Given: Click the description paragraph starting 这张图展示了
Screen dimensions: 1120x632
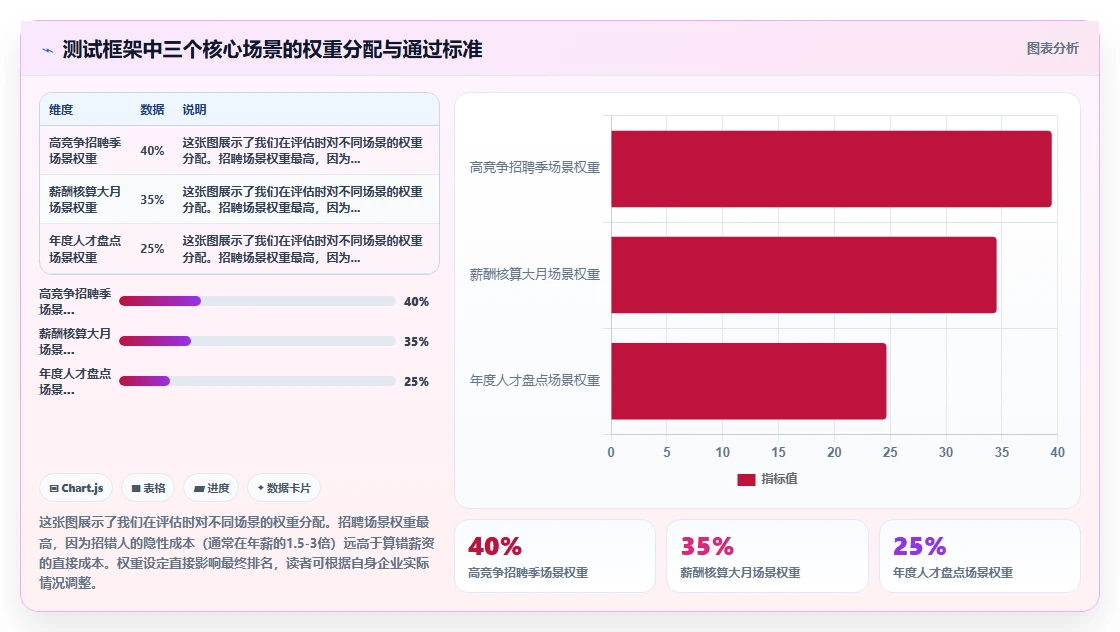Looking at the screenshot, I should coord(236,553).
